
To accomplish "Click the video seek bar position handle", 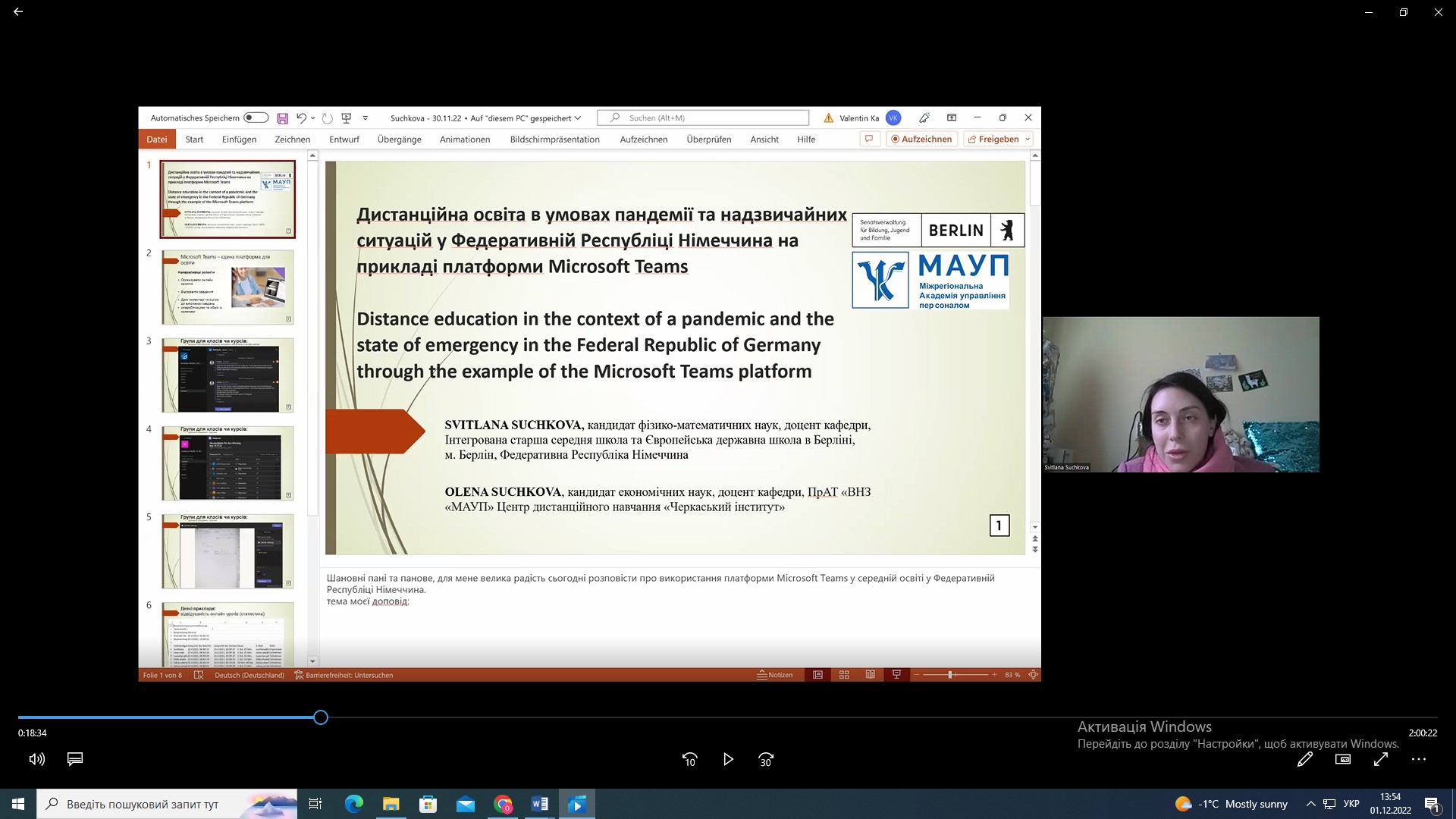I will (x=321, y=717).
